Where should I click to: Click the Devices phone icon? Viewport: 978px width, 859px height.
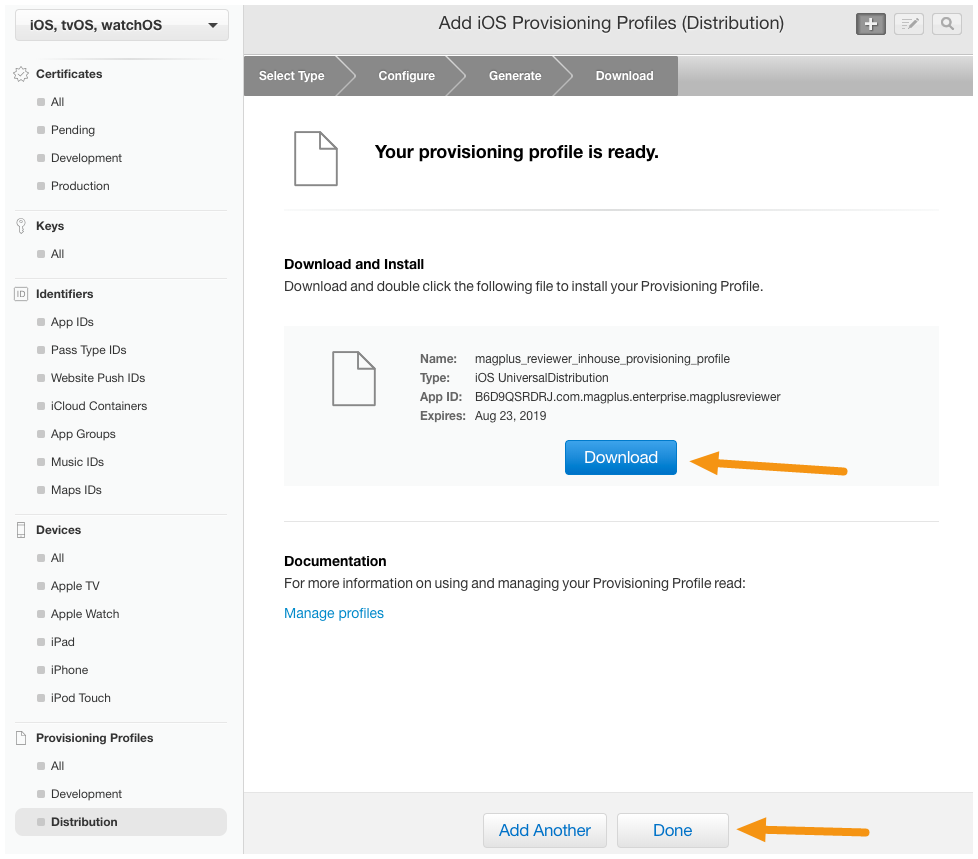click(x=21, y=530)
